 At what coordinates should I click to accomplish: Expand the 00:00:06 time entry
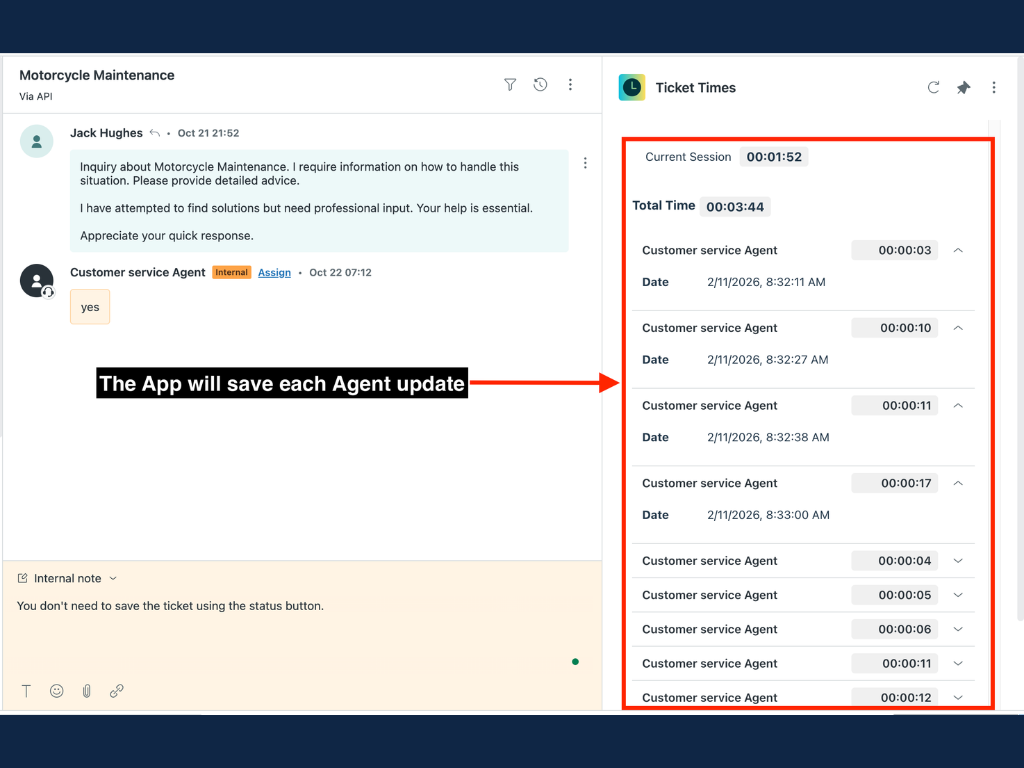tap(958, 629)
